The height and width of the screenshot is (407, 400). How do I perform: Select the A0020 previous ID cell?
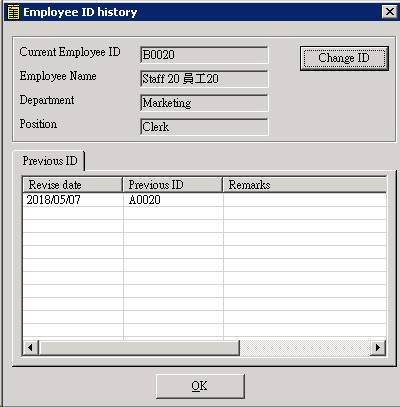(173, 200)
